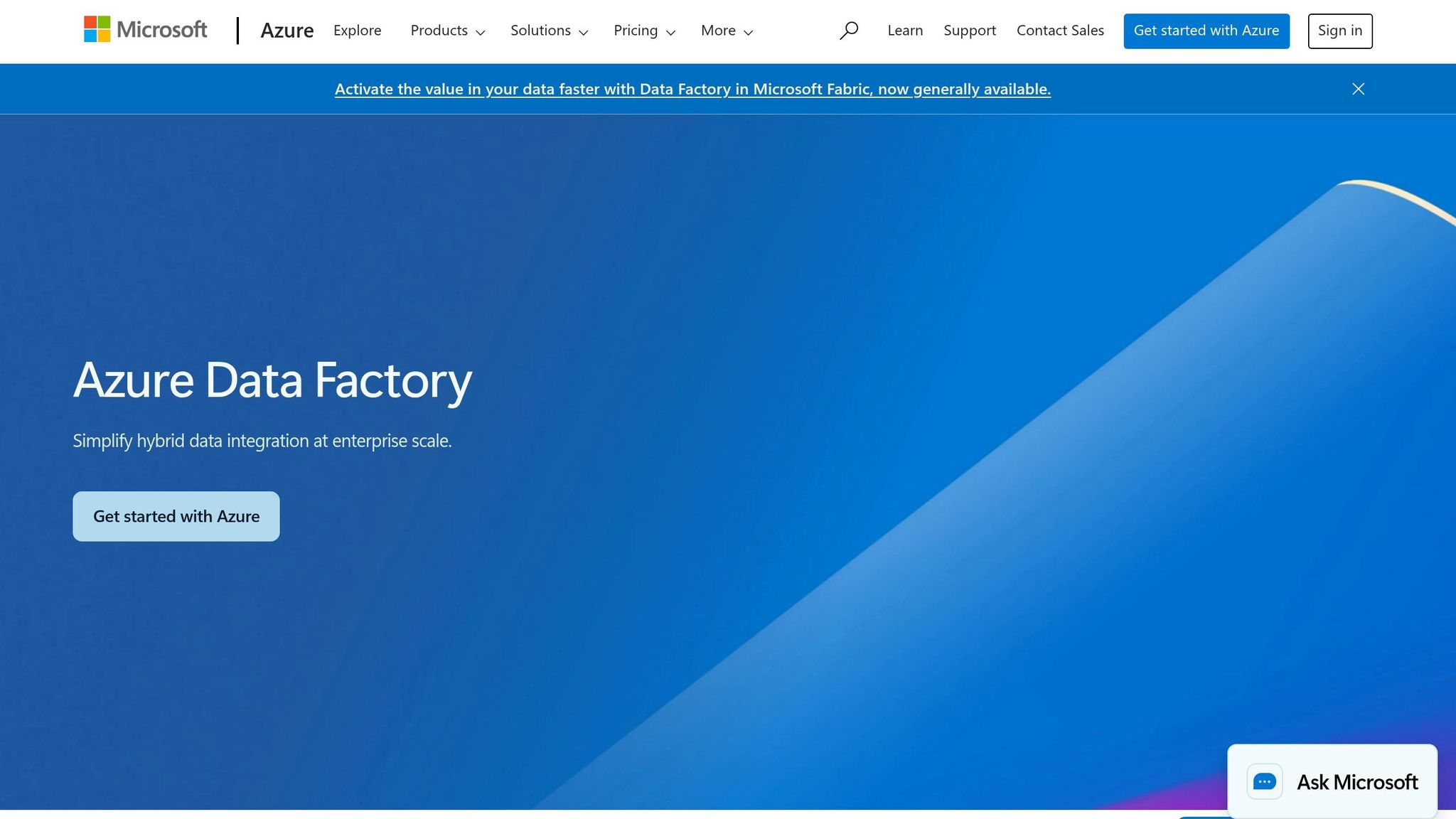Open the Learn link
The width and height of the screenshot is (1456, 819).
click(905, 31)
